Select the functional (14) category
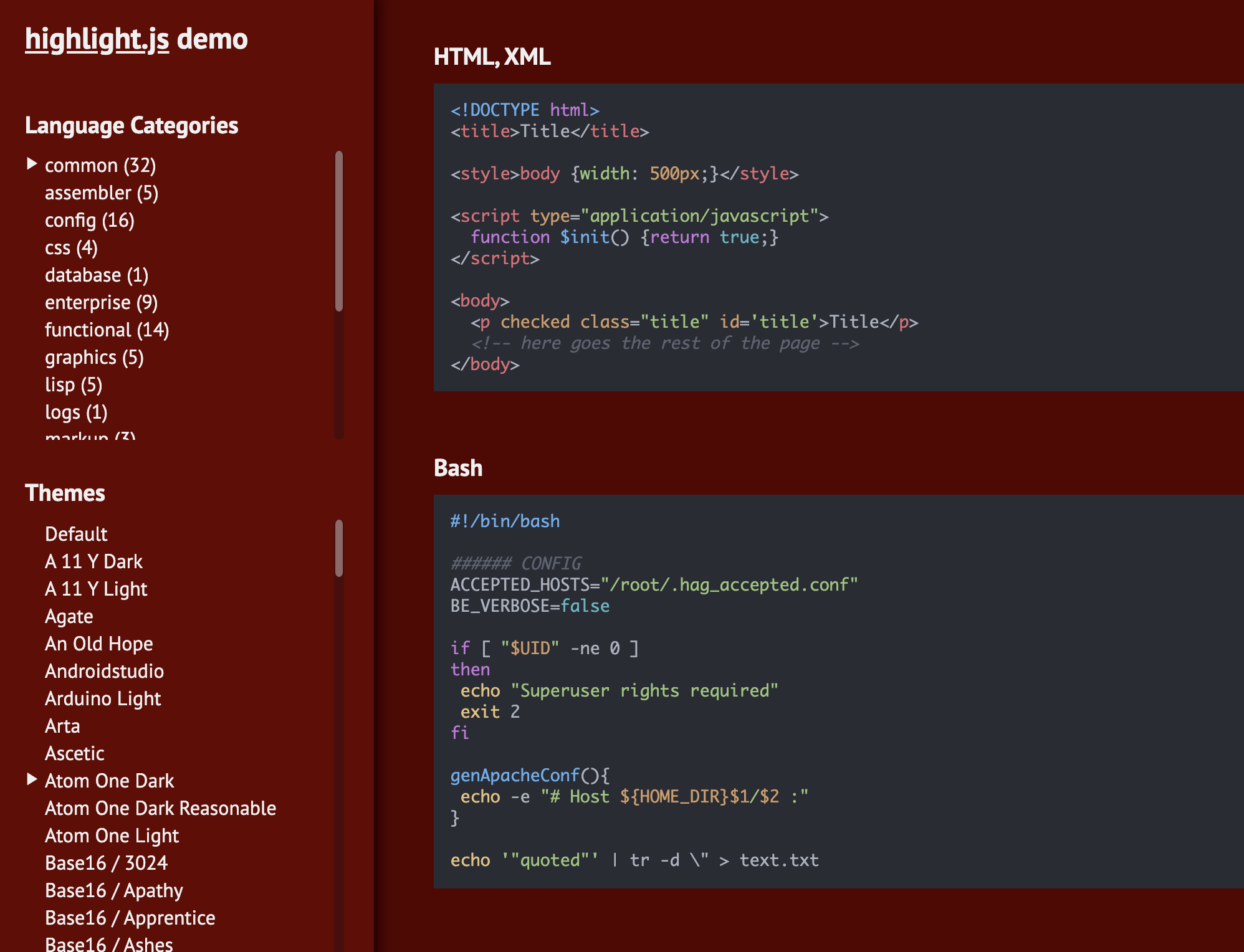 pos(107,330)
